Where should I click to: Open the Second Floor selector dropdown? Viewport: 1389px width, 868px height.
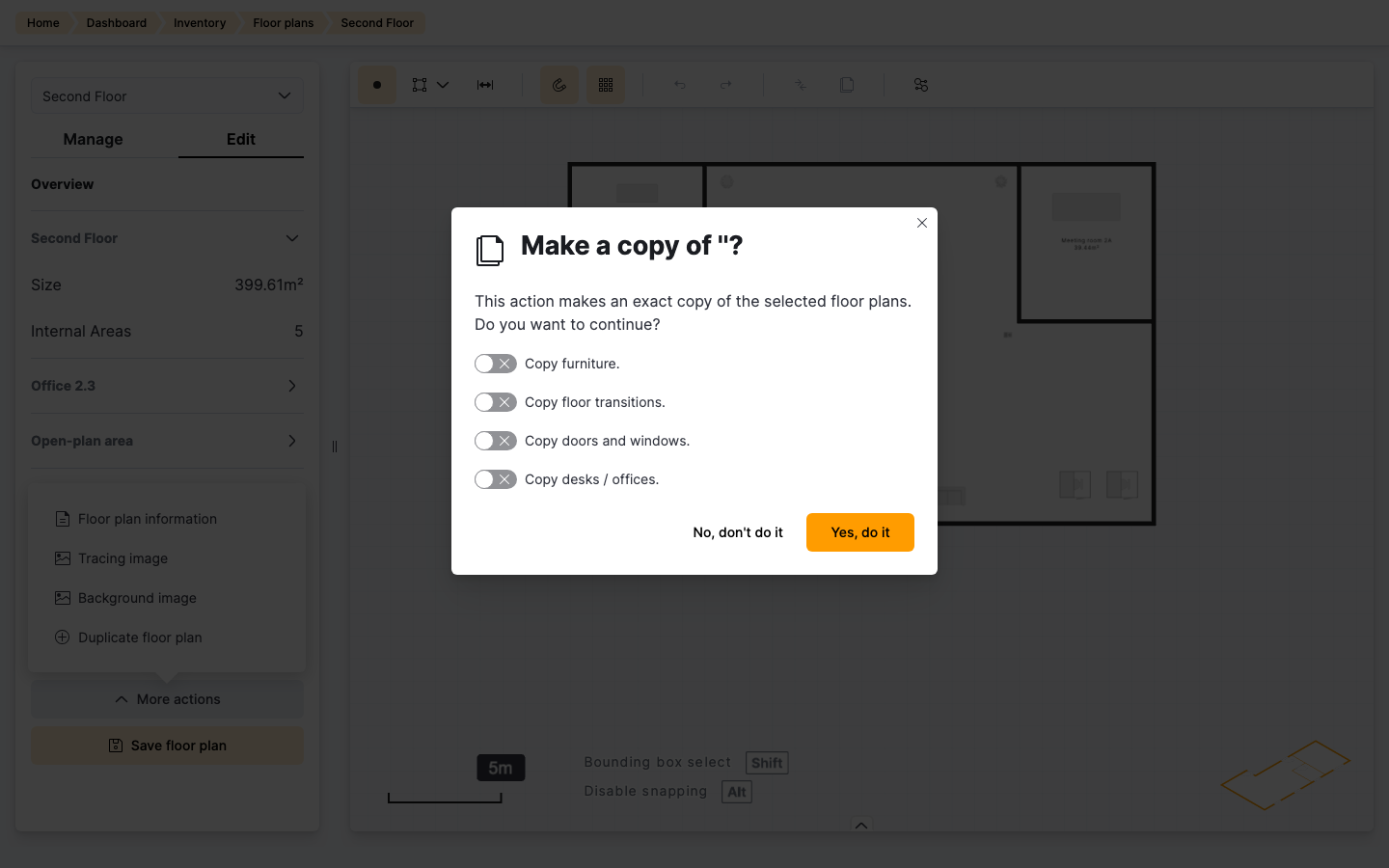(167, 96)
